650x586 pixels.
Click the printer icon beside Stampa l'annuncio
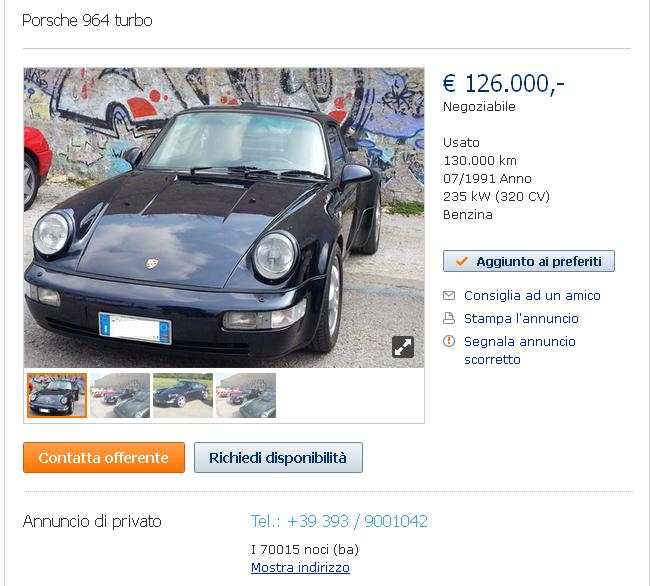click(x=449, y=318)
